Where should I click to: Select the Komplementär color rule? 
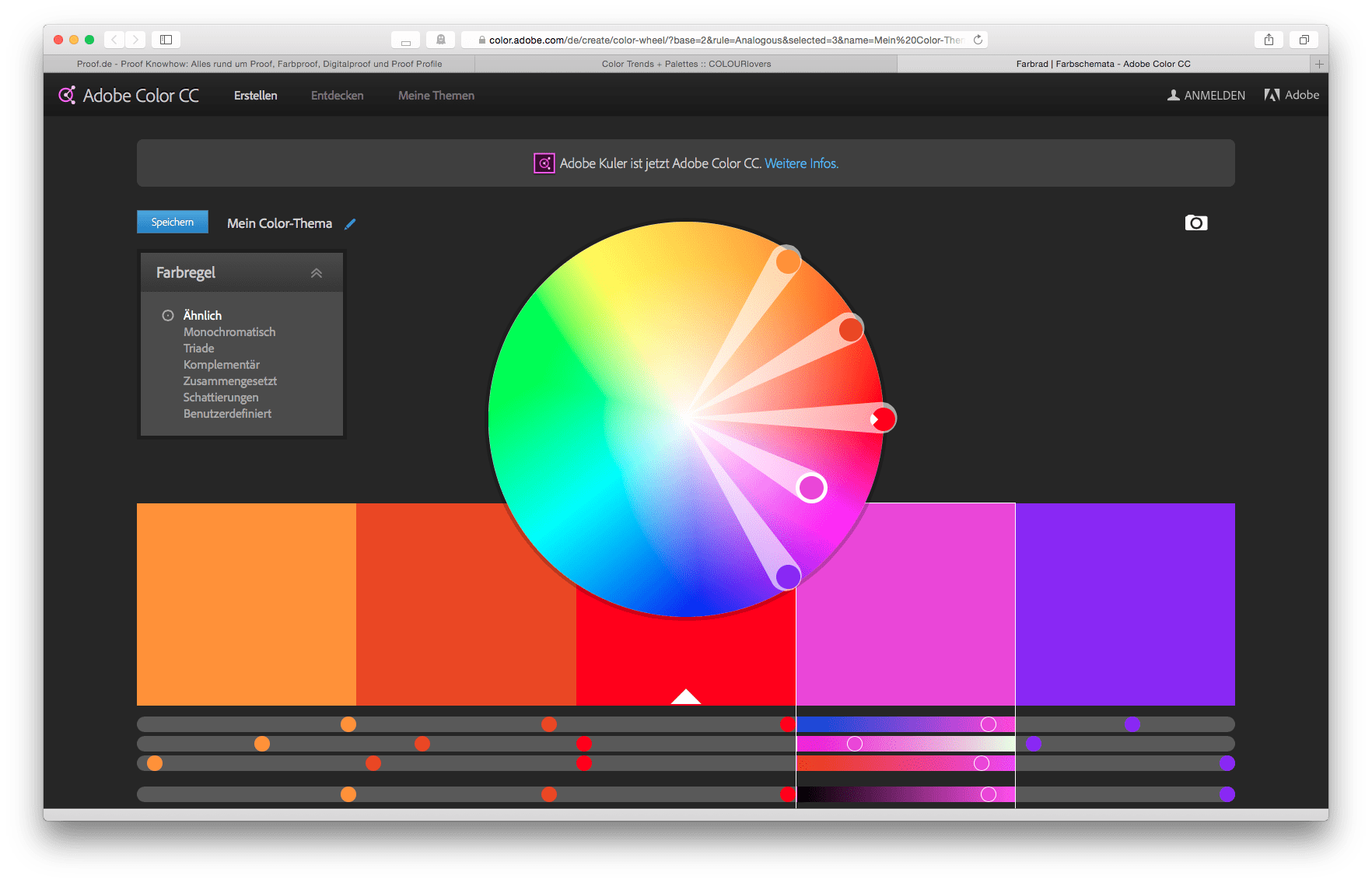pyautogui.click(x=222, y=365)
